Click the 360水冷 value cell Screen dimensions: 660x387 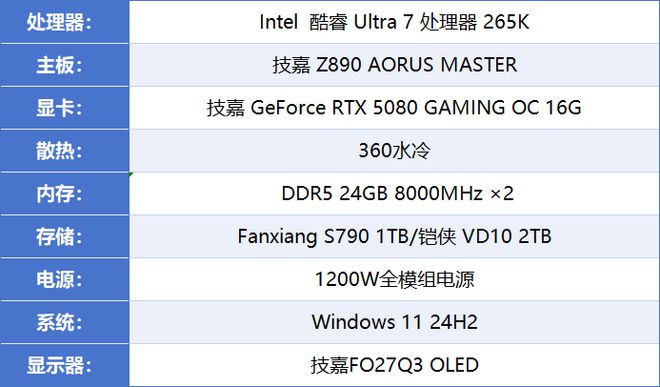tap(394, 150)
